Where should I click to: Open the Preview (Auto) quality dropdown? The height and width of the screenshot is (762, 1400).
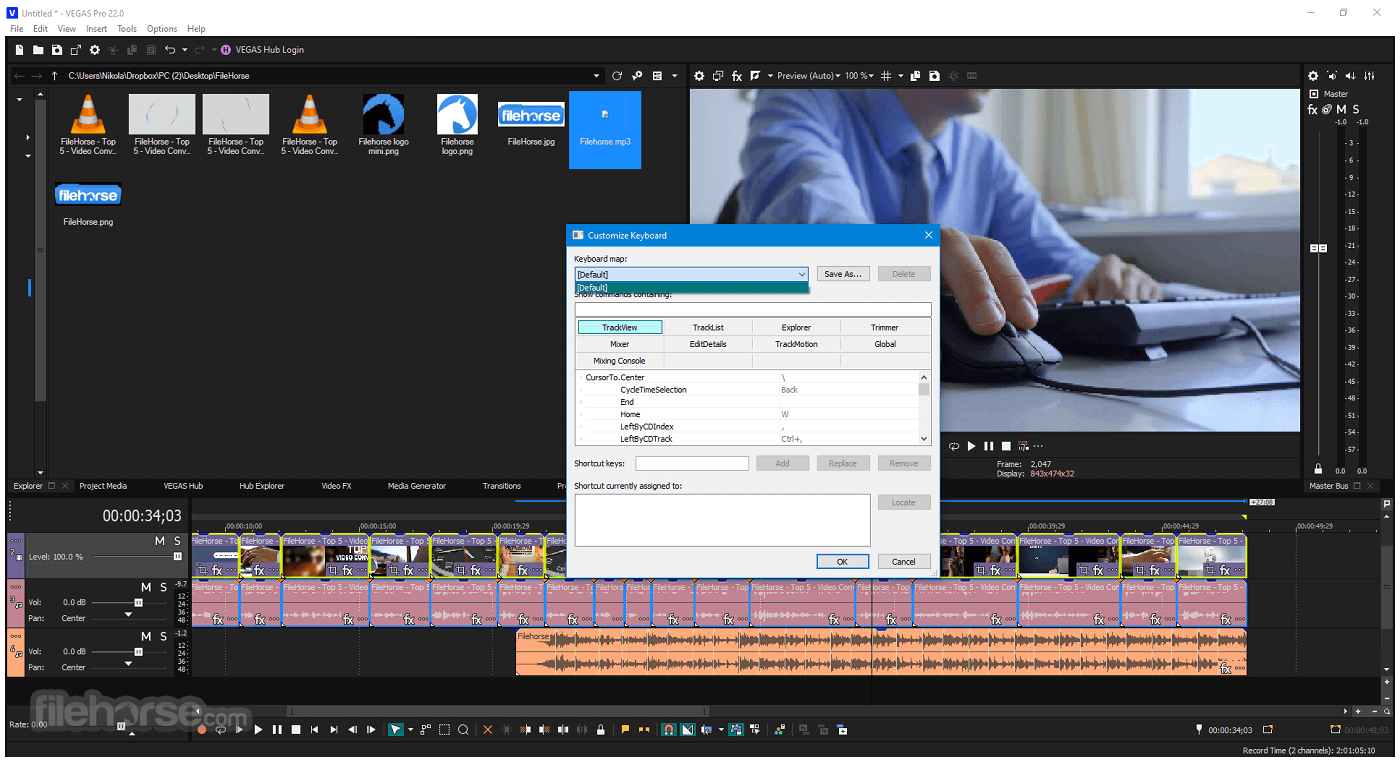809,76
